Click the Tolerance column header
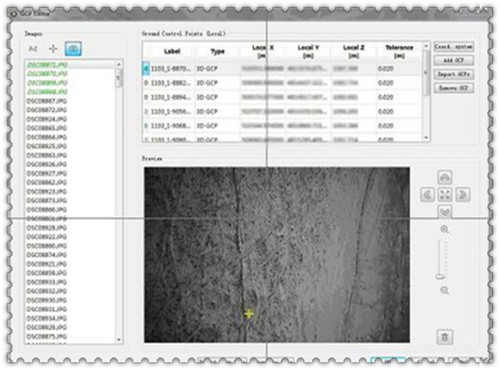 (399, 51)
